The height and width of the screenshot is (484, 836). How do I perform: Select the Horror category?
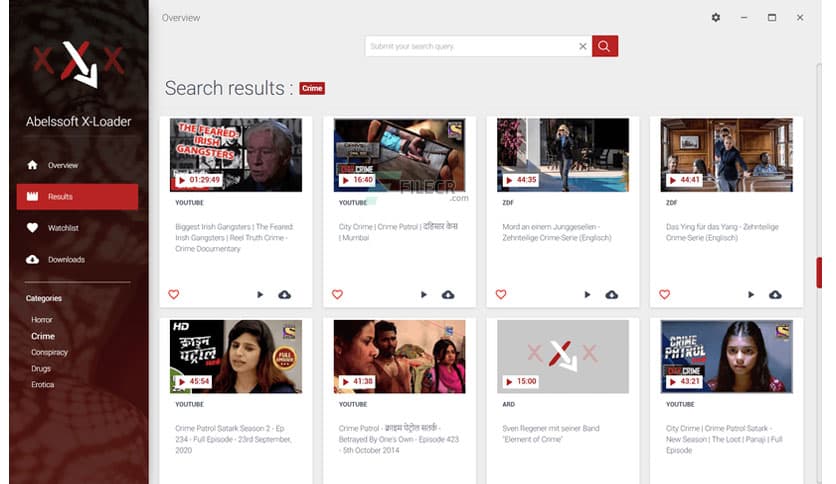pyautogui.click(x=42, y=320)
